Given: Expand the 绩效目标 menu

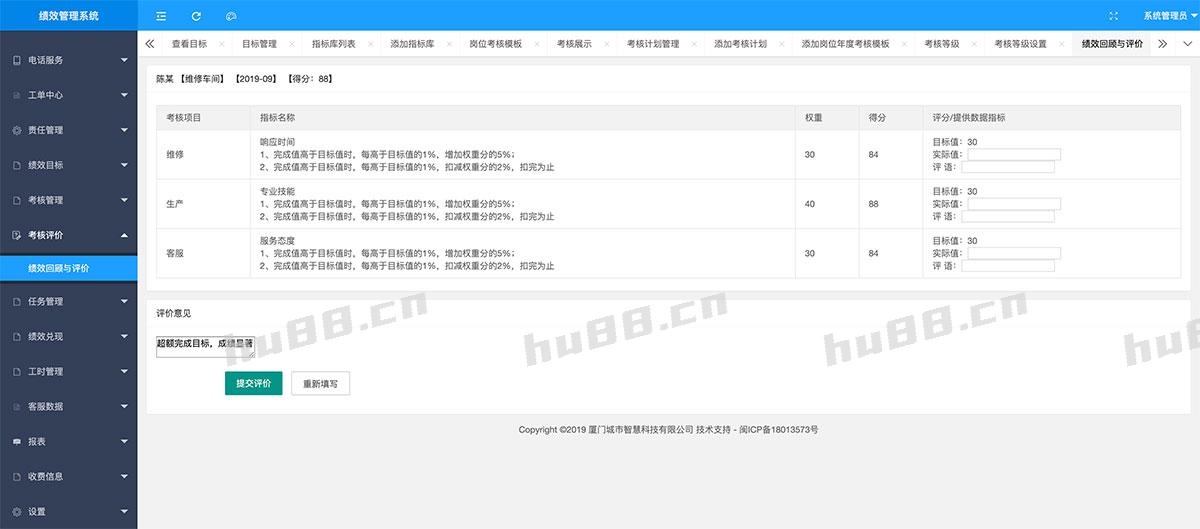Looking at the screenshot, I should point(124,165).
